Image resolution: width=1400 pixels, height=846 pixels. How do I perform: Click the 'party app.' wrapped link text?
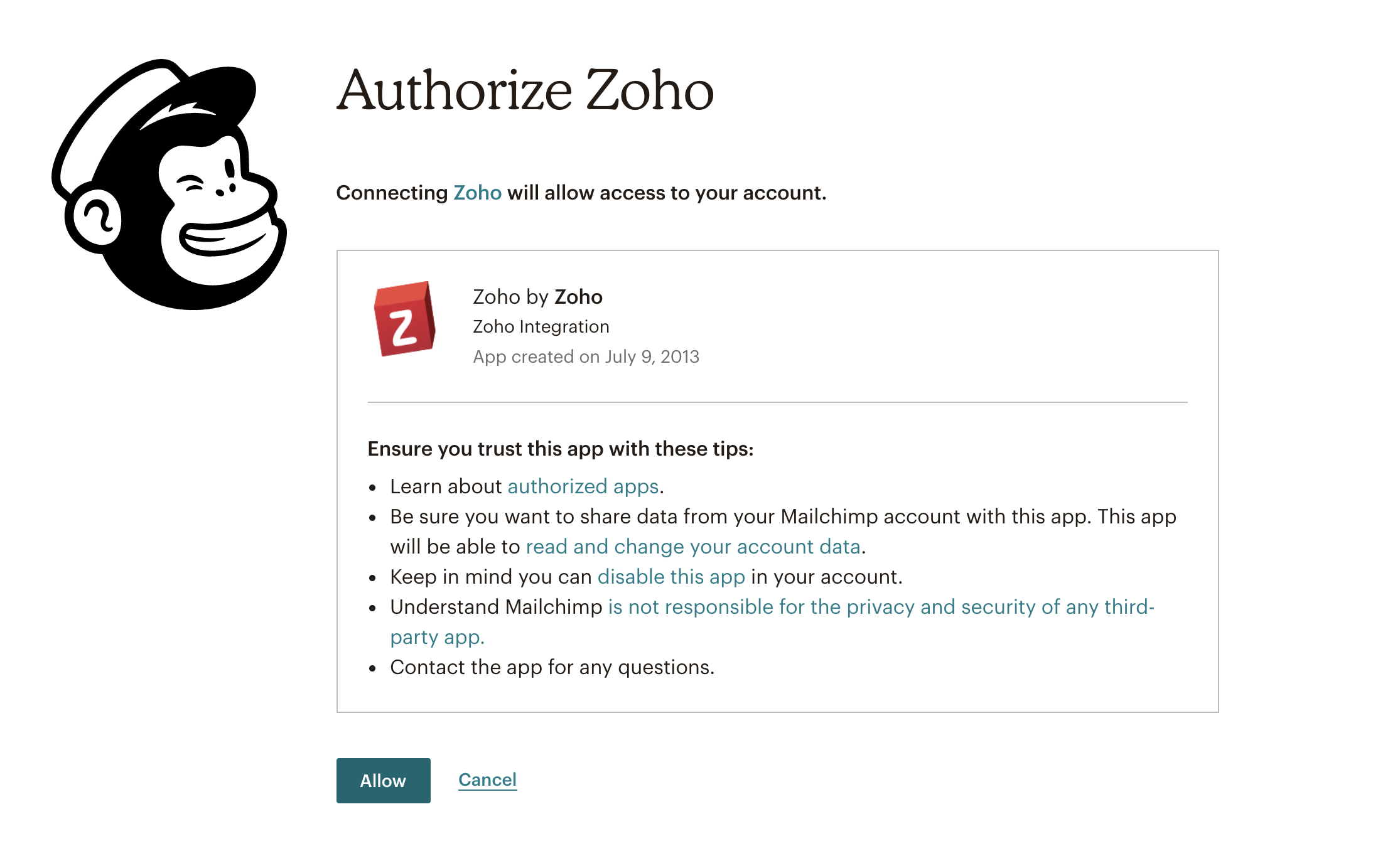click(437, 637)
